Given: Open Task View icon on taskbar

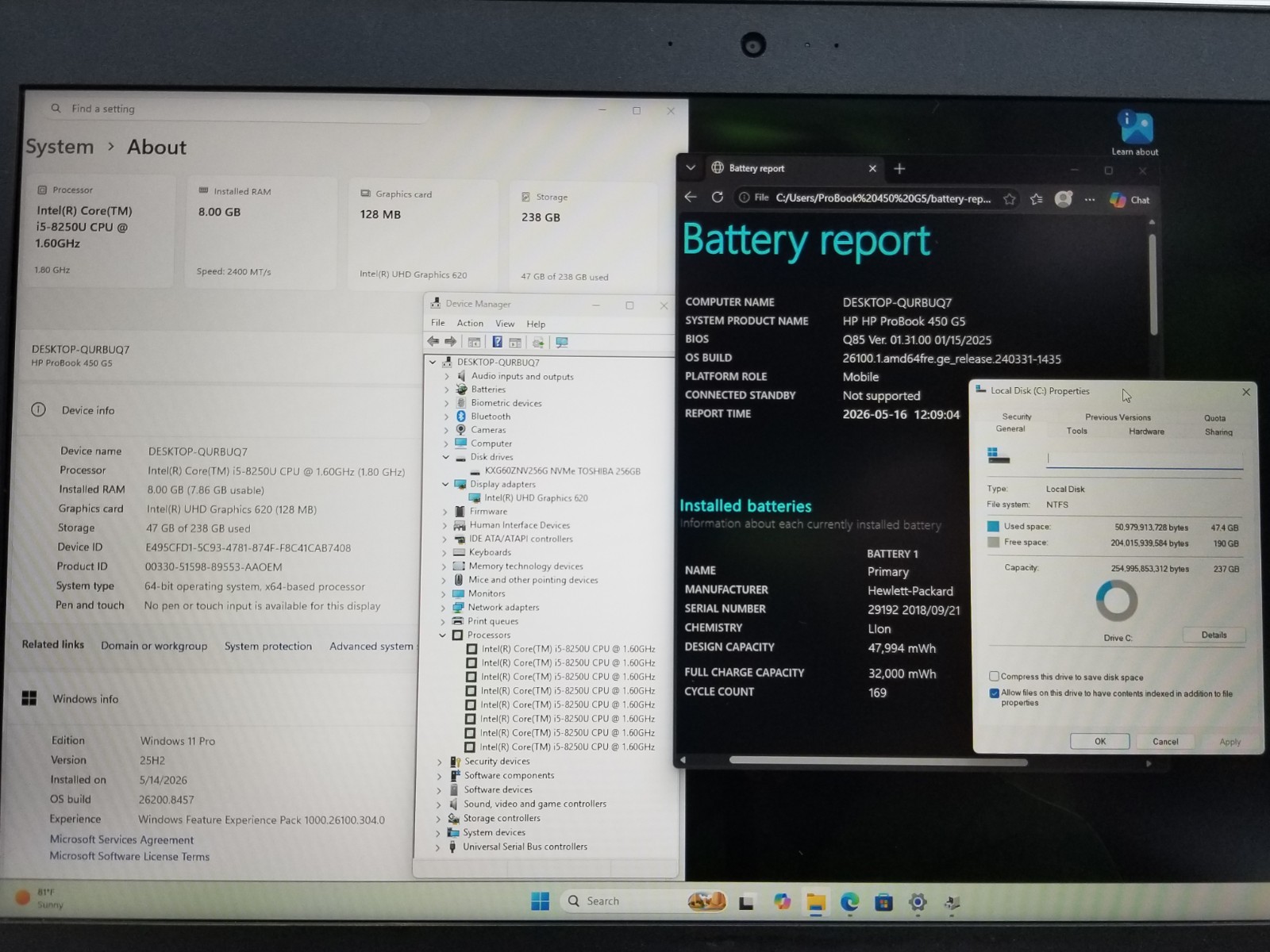Looking at the screenshot, I should click(x=746, y=902).
